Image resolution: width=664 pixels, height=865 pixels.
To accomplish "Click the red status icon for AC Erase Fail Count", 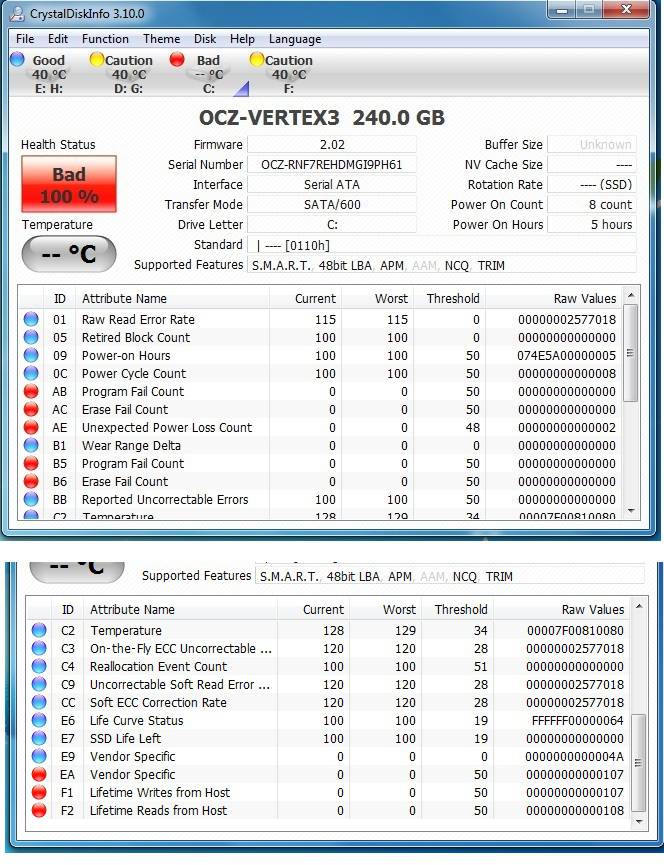I will [x=31, y=409].
